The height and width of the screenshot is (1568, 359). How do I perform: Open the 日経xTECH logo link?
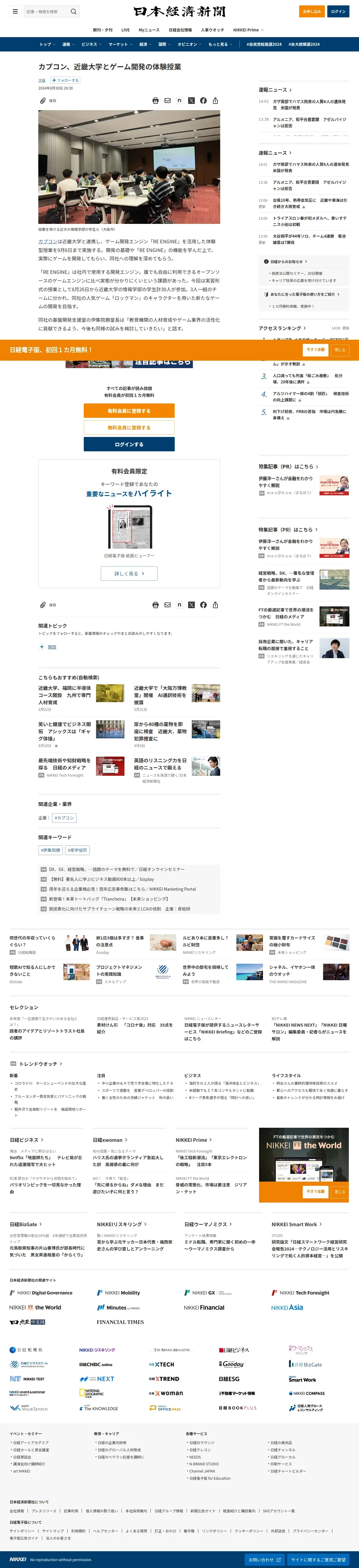pyautogui.click(x=162, y=1364)
